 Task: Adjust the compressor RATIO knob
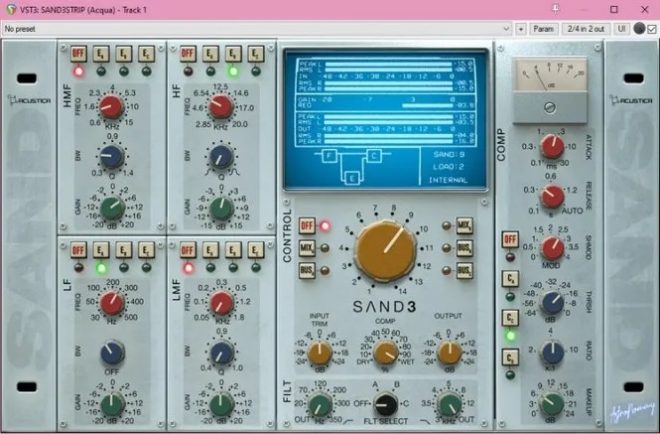coord(552,353)
